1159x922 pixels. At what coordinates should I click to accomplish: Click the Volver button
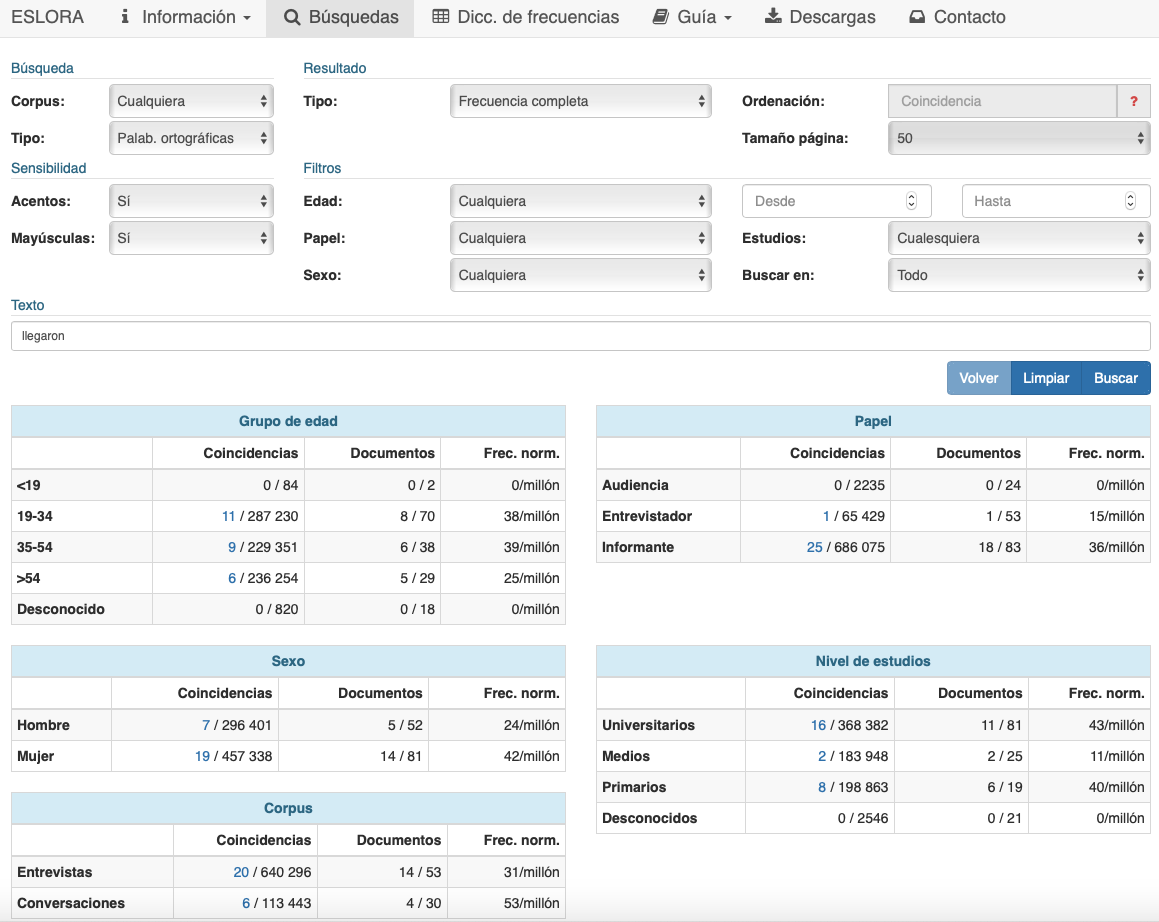tap(978, 378)
